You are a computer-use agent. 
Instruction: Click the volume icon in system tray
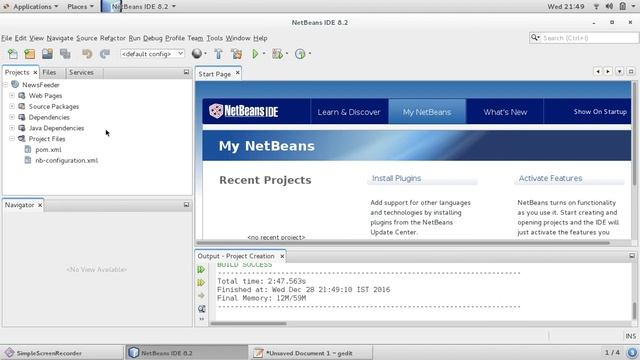pos(609,7)
